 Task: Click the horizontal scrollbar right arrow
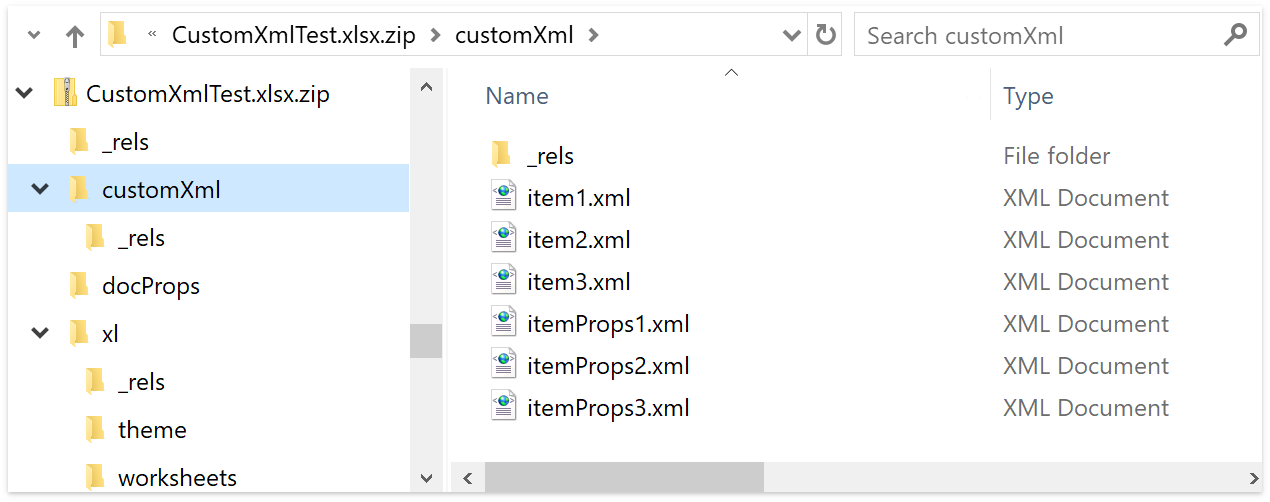pos(1254,478)
